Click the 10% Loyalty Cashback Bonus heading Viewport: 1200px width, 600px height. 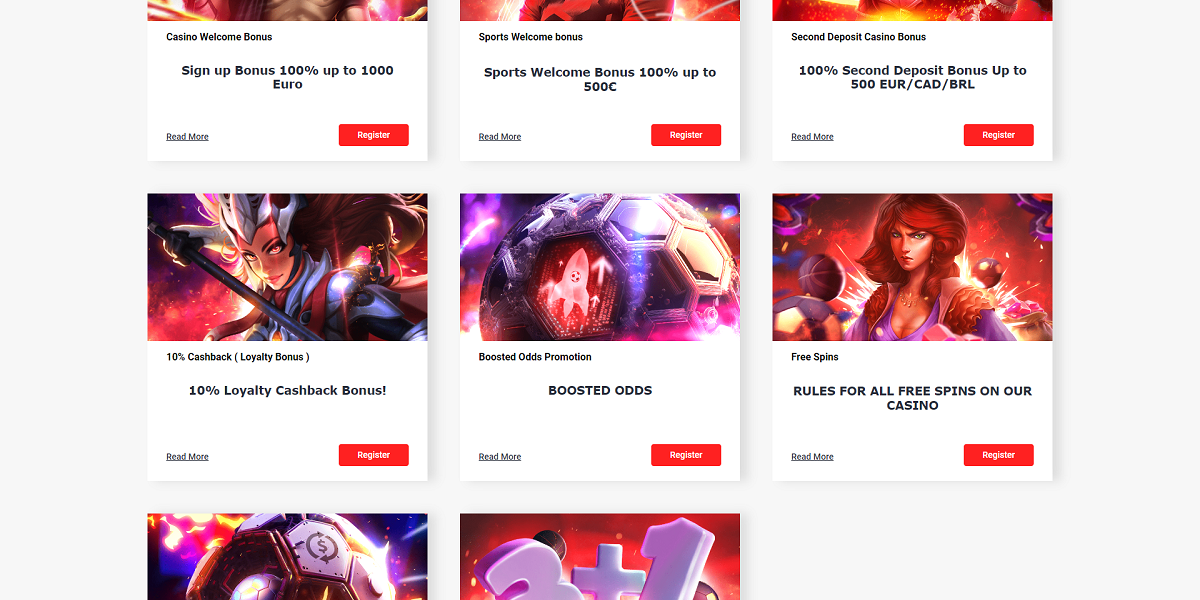(x=287, y=391)
